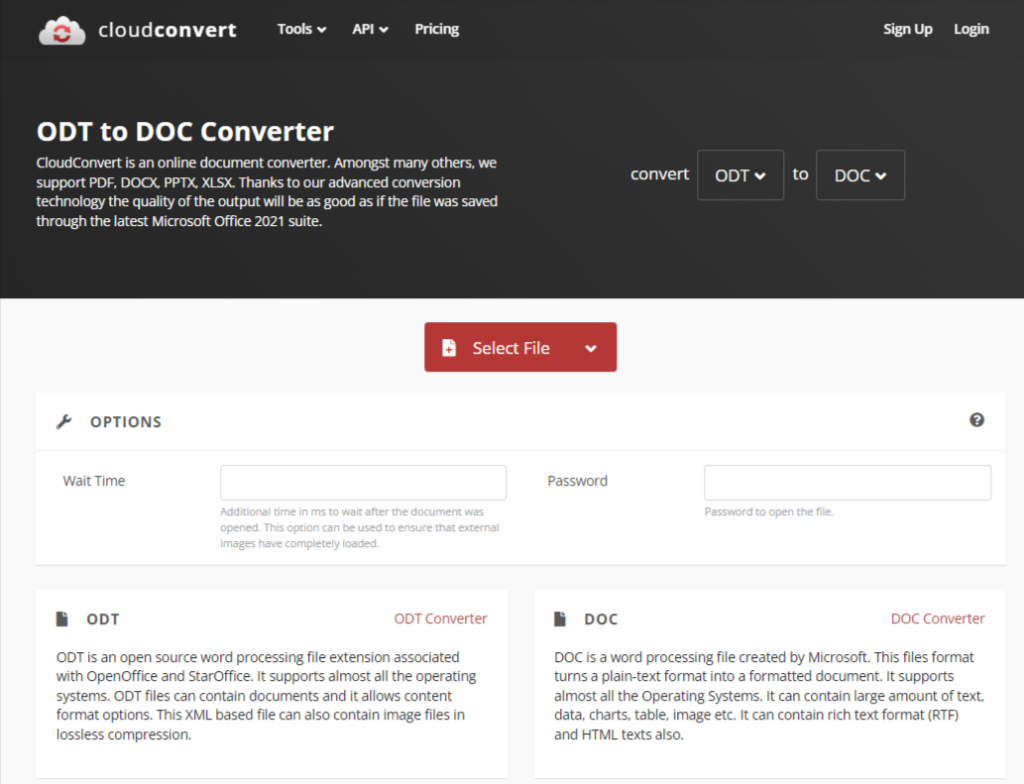Click the wrench icon beside OPTIONS
The height and width of the screenshot is (784, 1024).
[64, 421]
